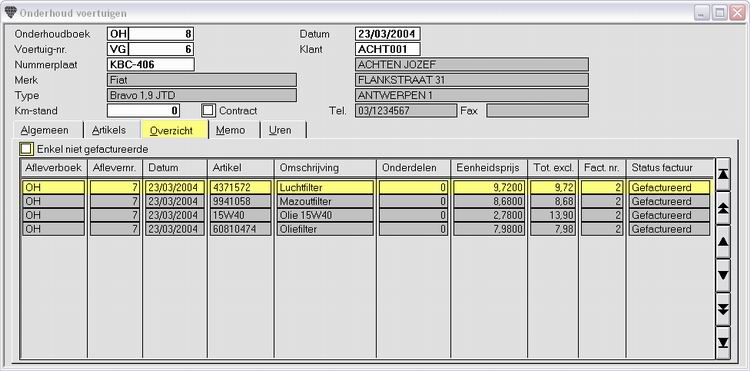
Task: Click Merk field showing Fiat
Action: (x=202, y=80)
